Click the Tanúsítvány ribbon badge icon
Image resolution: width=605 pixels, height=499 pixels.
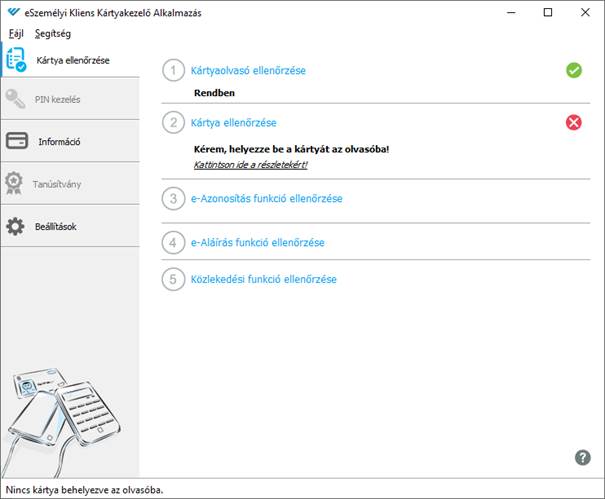14,183
